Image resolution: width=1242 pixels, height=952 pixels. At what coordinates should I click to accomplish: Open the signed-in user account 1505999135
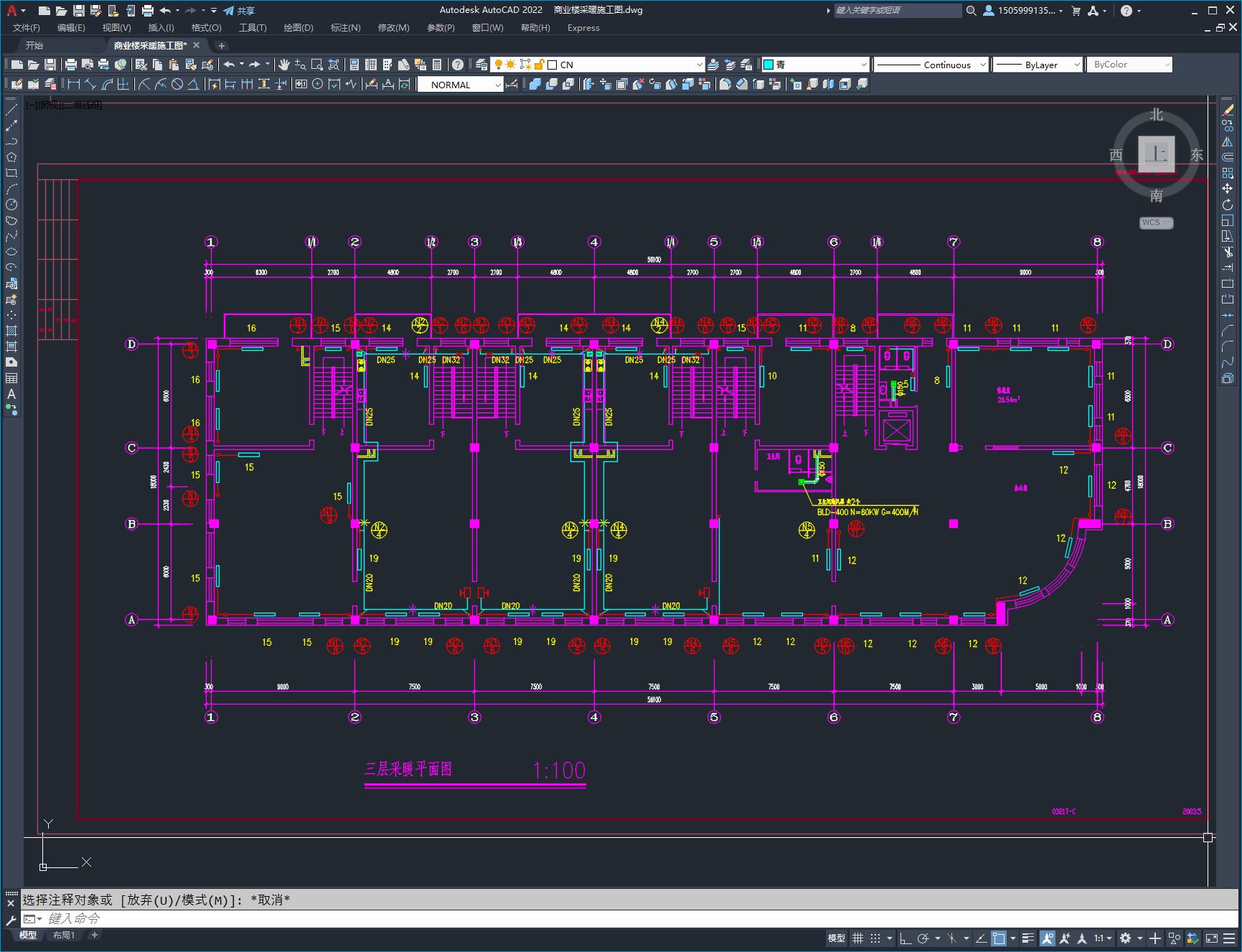click(x=1023, y=11)
